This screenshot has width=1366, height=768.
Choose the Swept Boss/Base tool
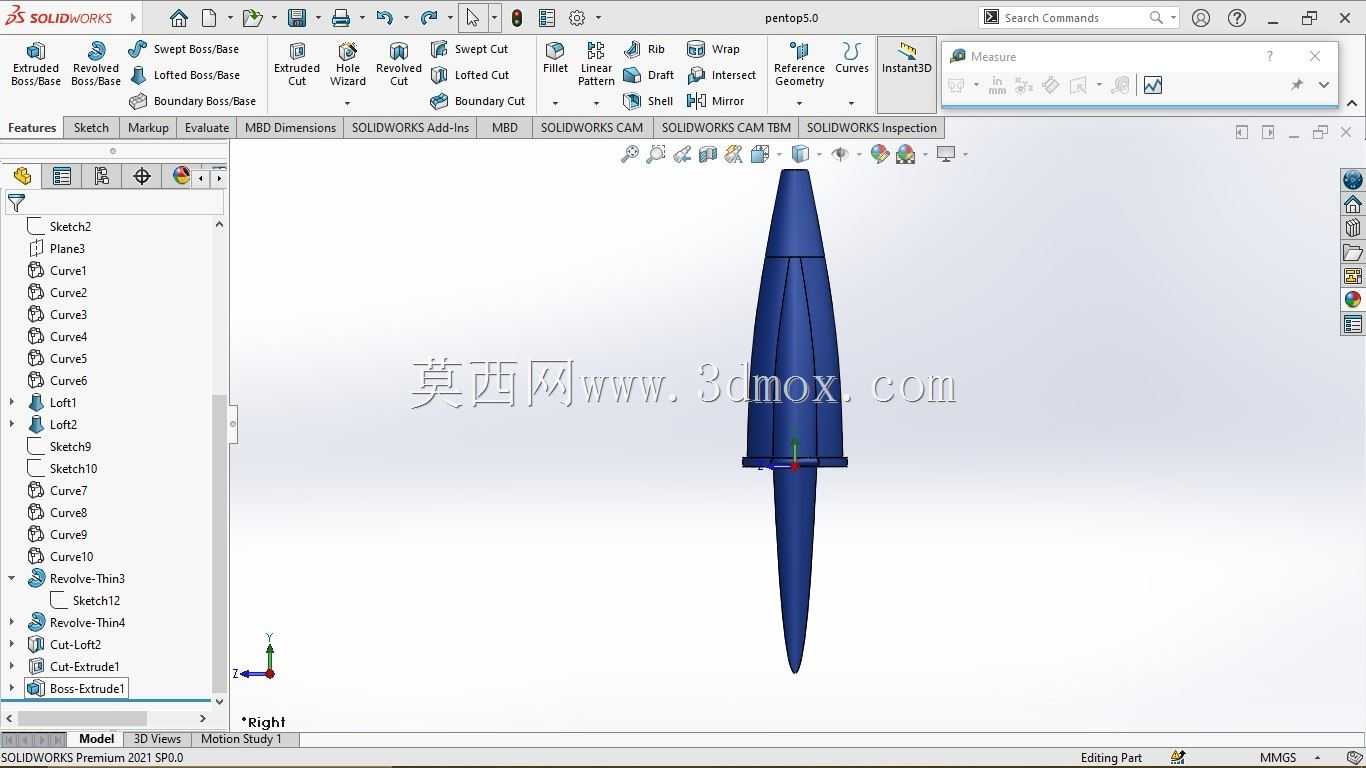point(184,49)
